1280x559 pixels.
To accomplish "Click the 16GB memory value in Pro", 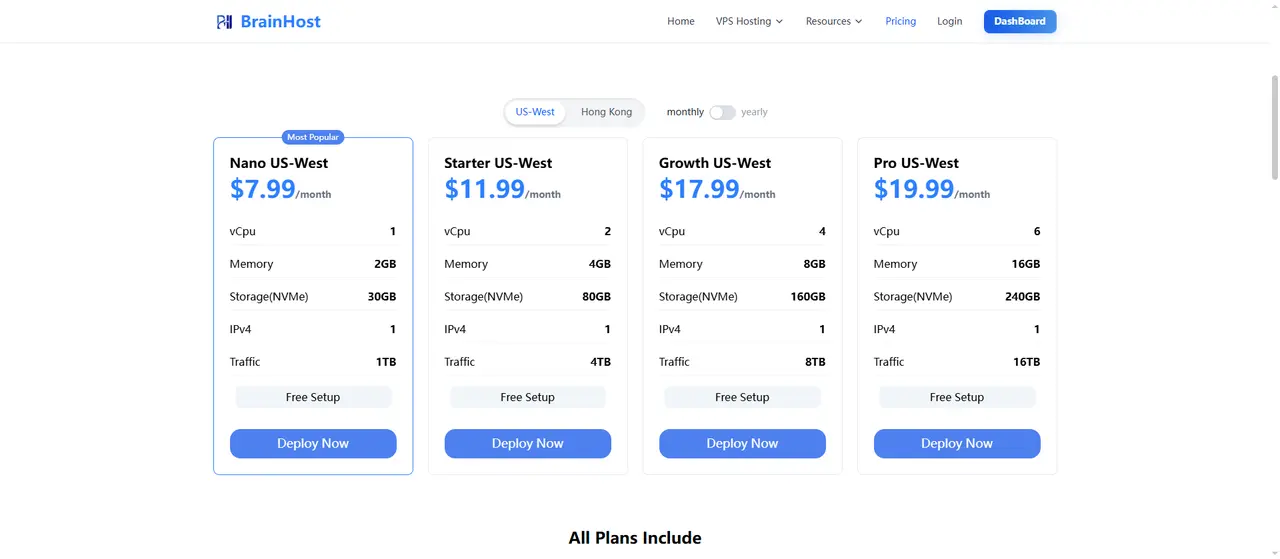I will click(x=1026, y=264).
